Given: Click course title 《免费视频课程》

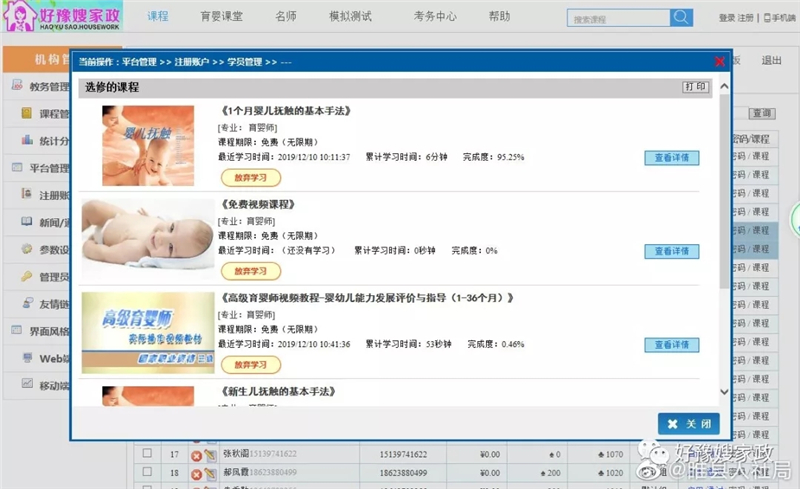Looking at the screenshot, I should pyautogui.click(x=258, y=204).
